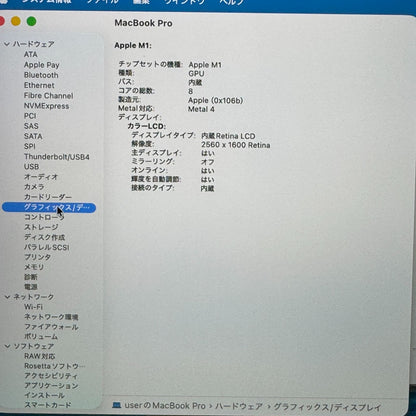Select RAW対応 under software
416x416 pixels.
[40, 356]
